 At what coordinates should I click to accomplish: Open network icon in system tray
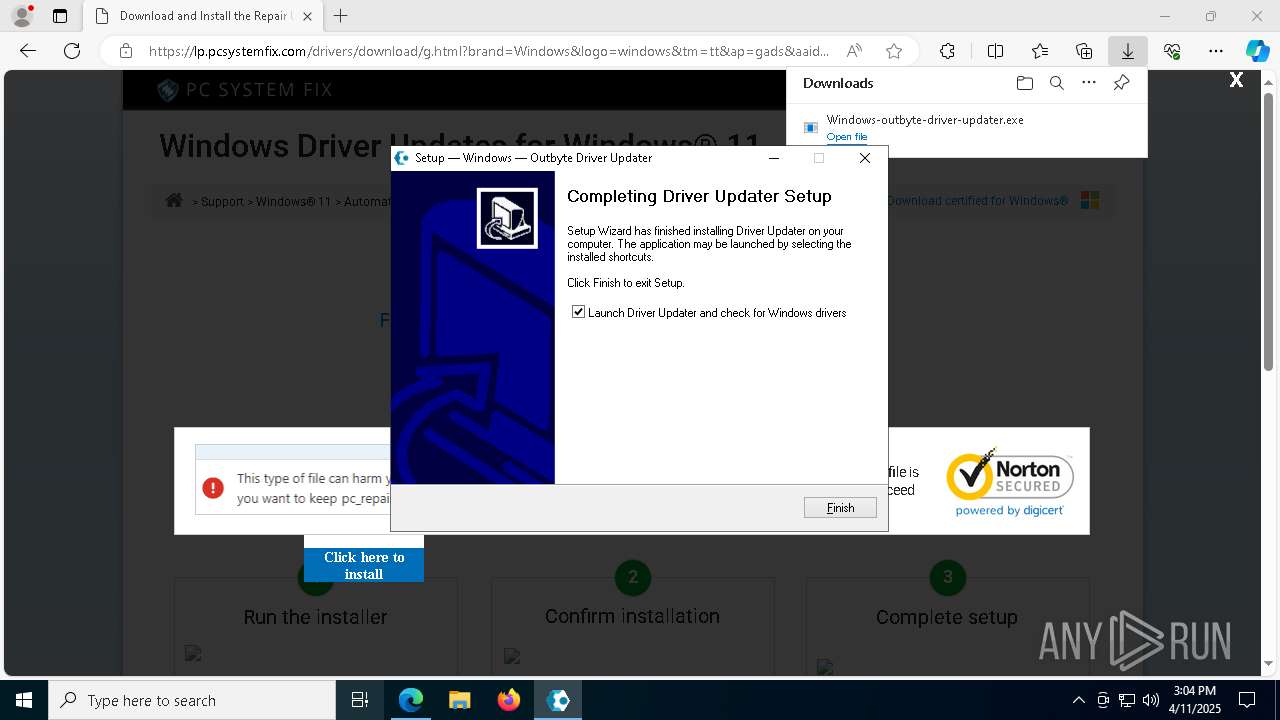point(1127,700)
